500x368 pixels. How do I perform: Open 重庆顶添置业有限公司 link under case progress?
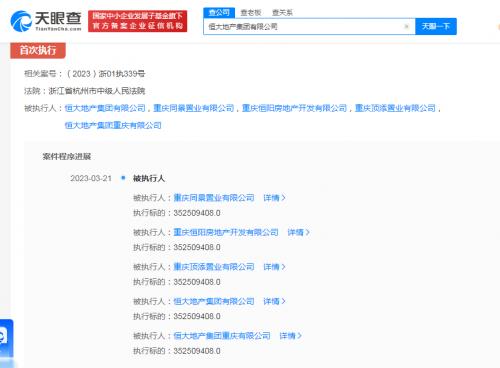[x=214, y=267]
